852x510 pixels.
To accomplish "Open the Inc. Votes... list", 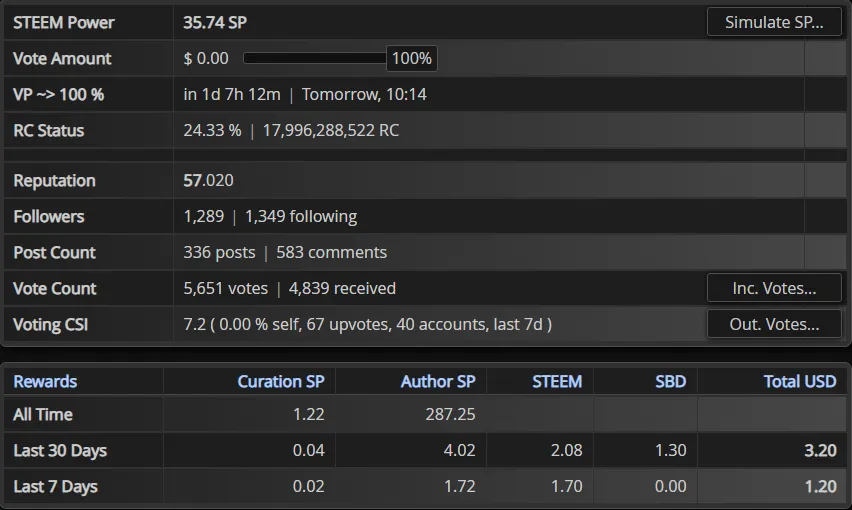I will pos(774,288).
